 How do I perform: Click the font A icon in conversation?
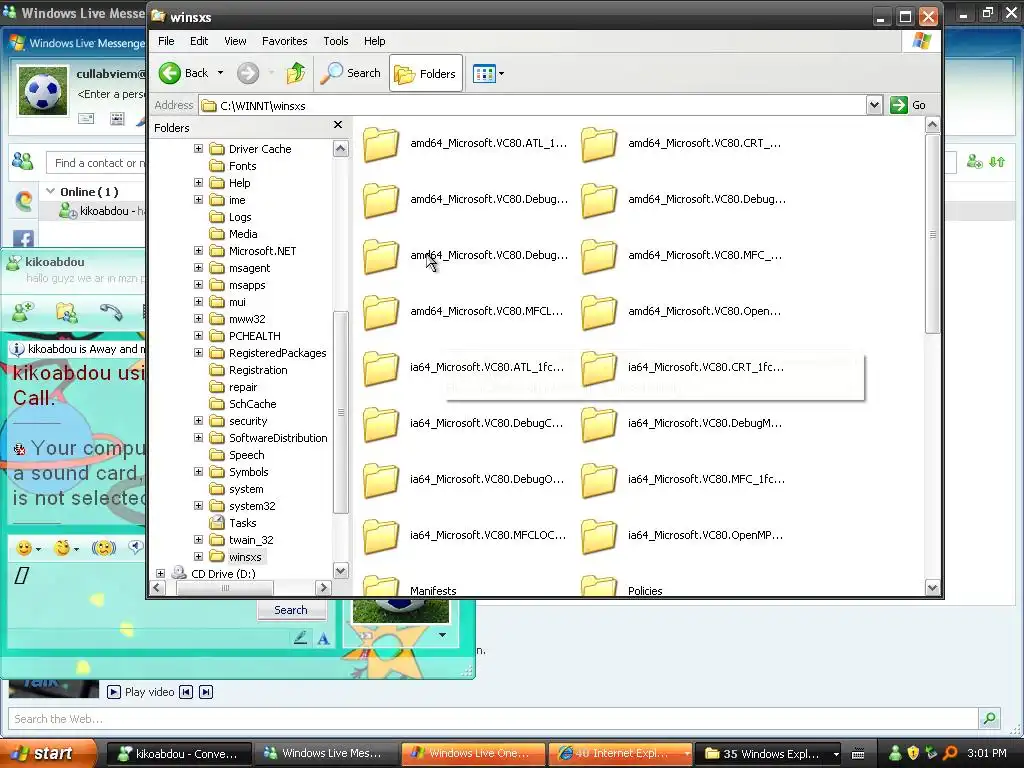(323, 639)
